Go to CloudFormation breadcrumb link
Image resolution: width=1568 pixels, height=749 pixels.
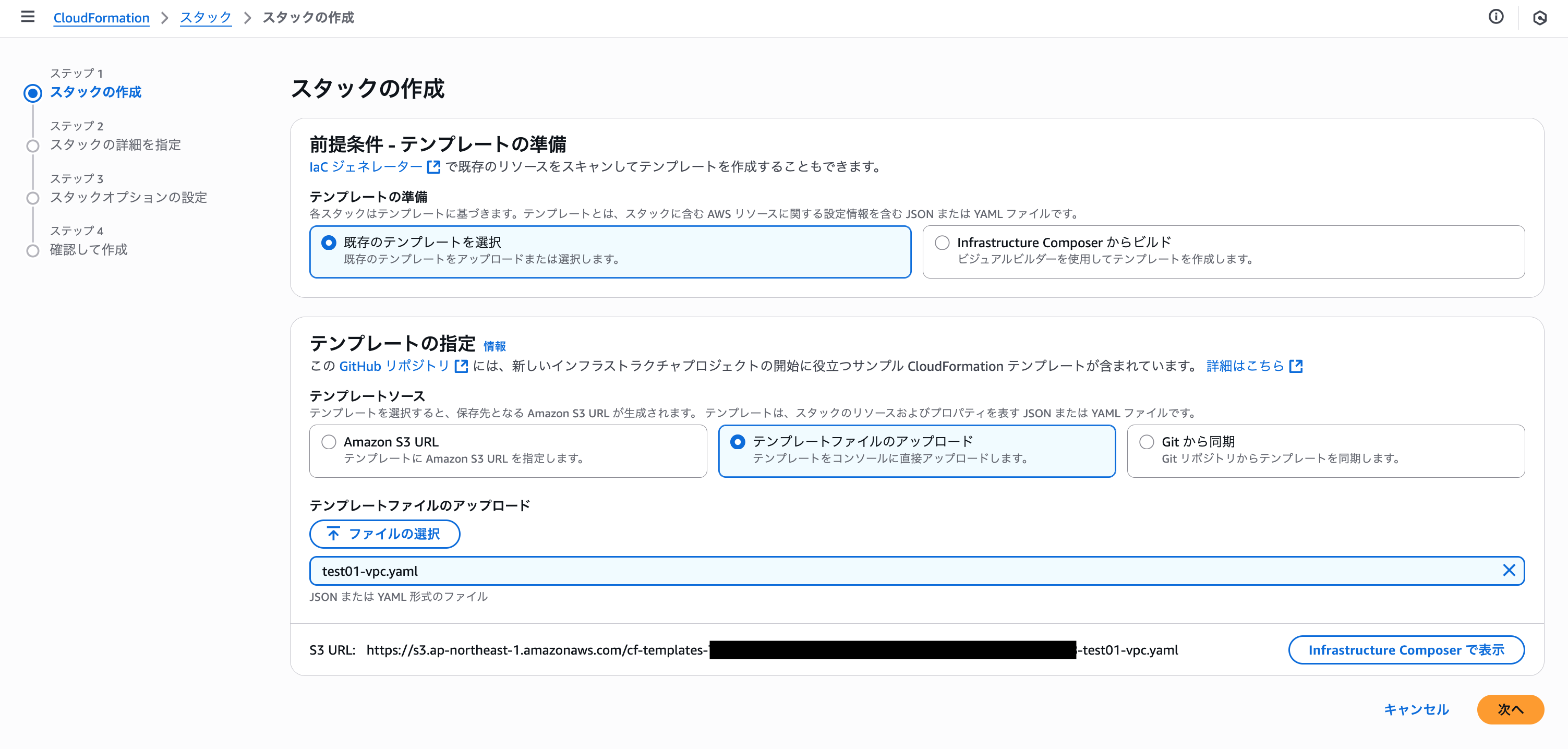tap(101, 18)
